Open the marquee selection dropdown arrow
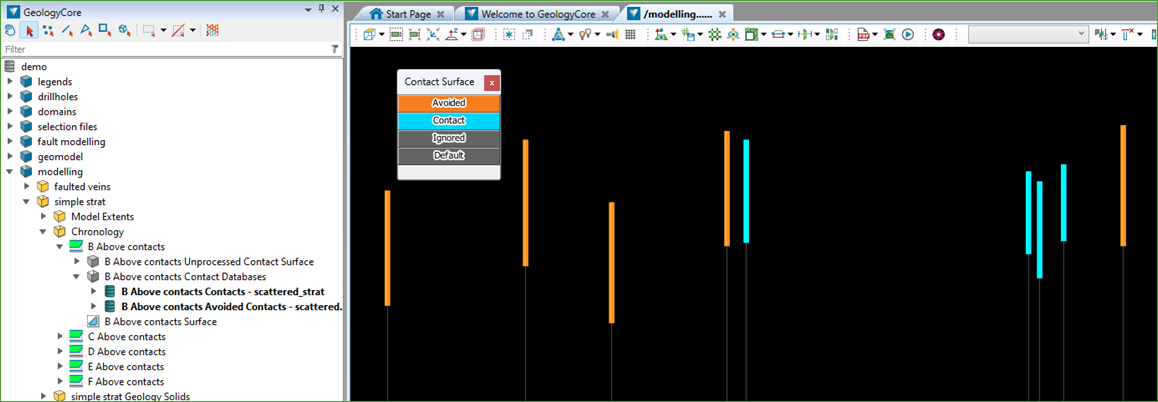The height and width of the screenshot is (402, 1158). coord(162,30)
